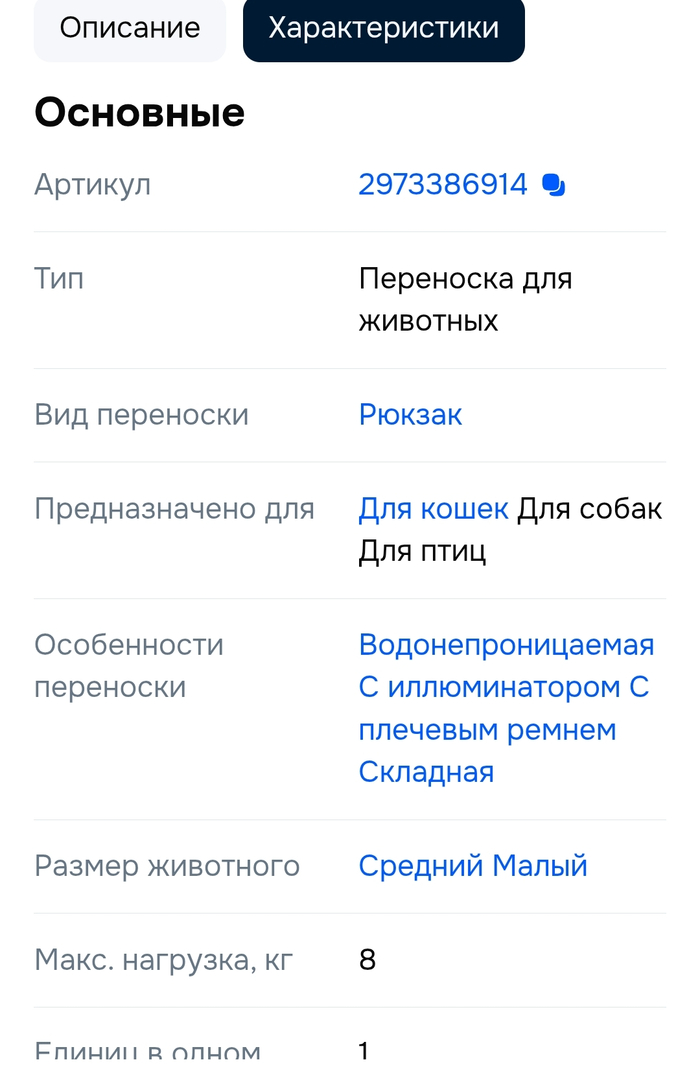
Task: Open article number 2973386914 link
Action: point(442,185)
